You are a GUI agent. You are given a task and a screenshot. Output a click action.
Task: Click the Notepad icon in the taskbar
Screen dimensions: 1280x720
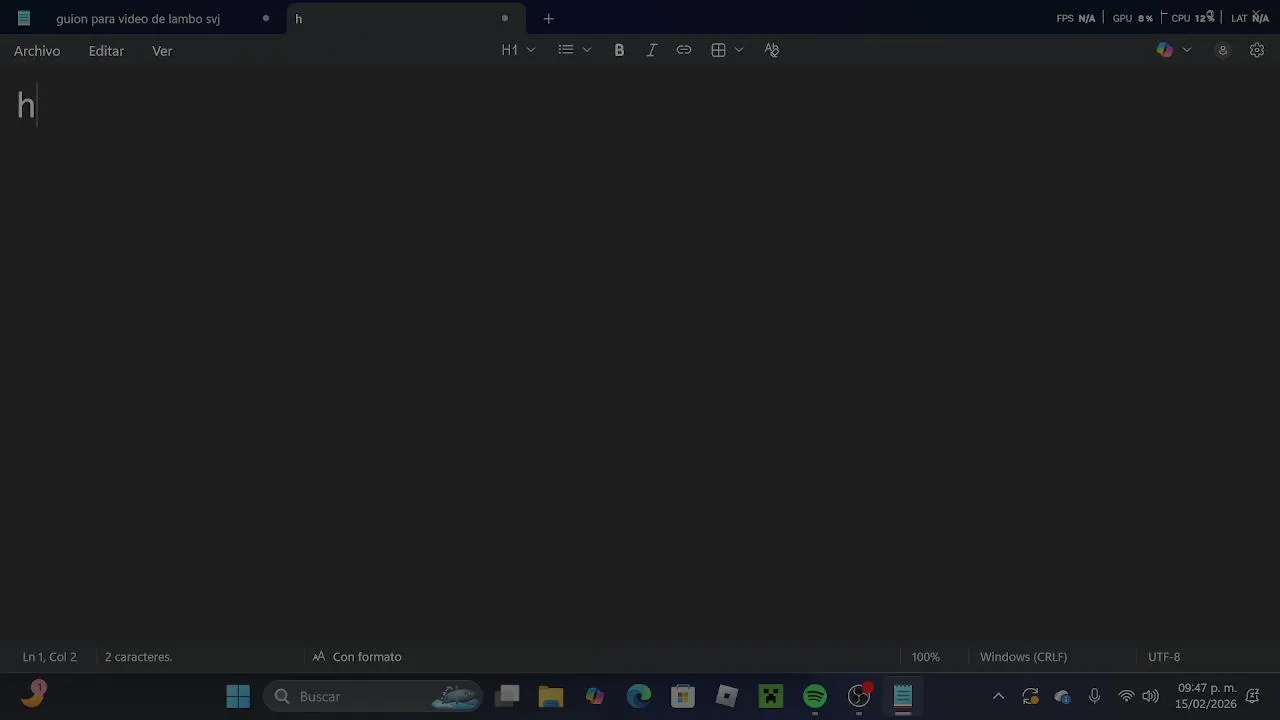[903, 696]
